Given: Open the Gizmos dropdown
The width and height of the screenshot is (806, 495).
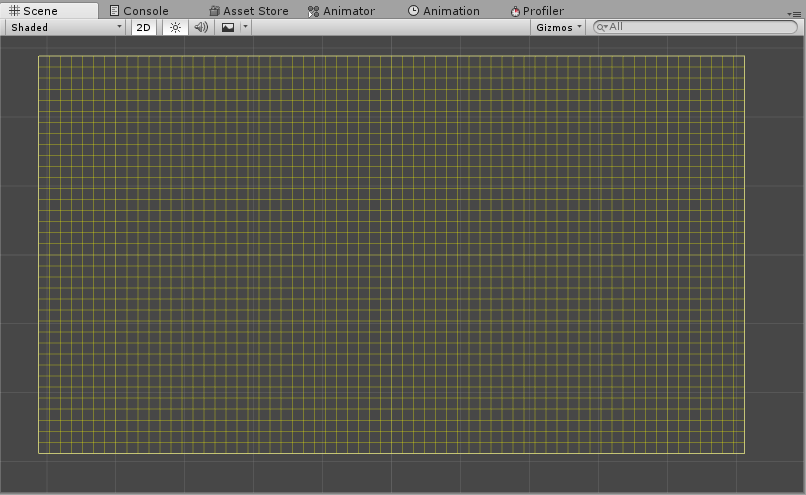Looking at the screenshot, I should point(558,27).
